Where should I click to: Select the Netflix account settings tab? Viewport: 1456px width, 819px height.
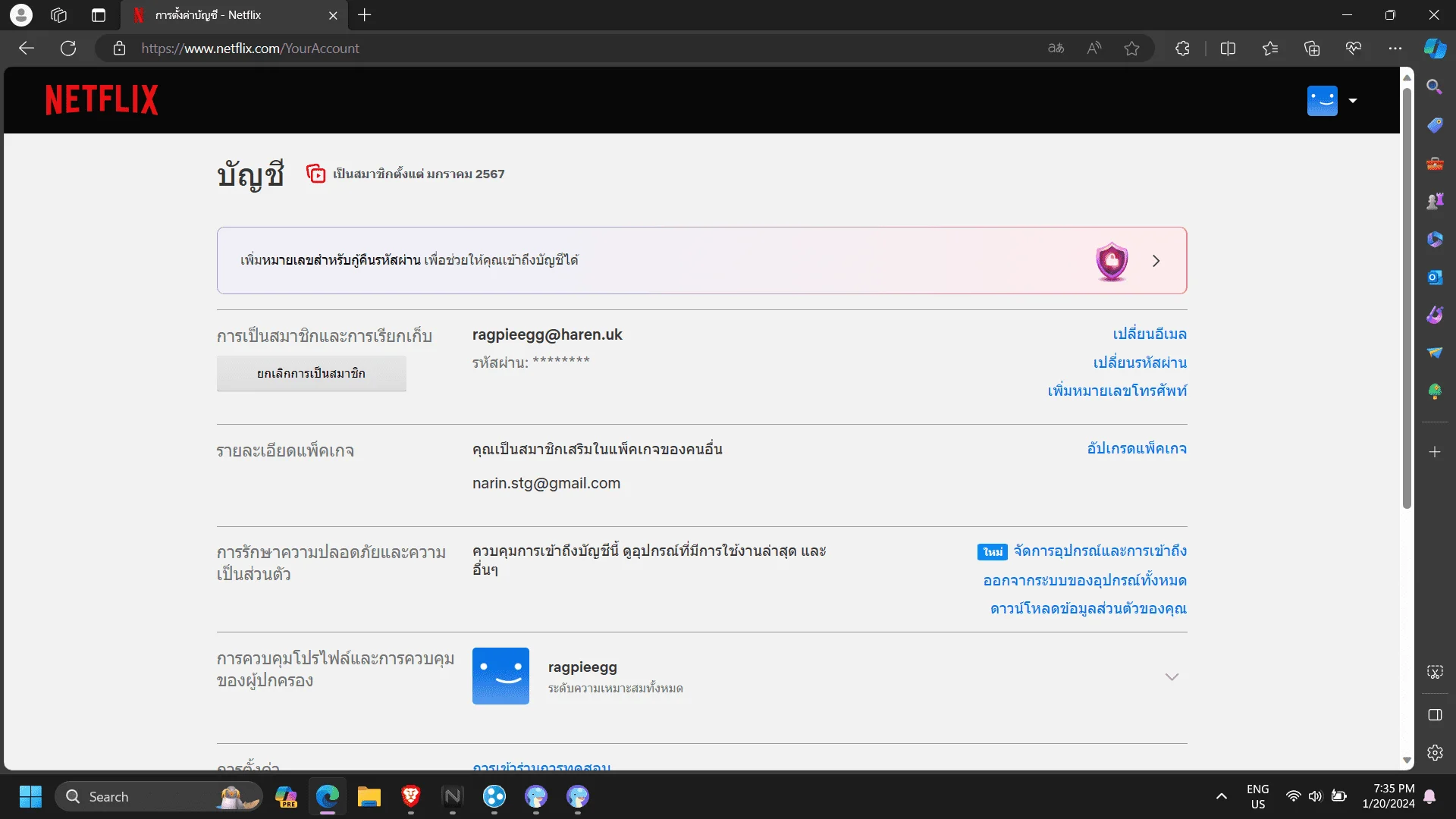click(x=234, y=15)
